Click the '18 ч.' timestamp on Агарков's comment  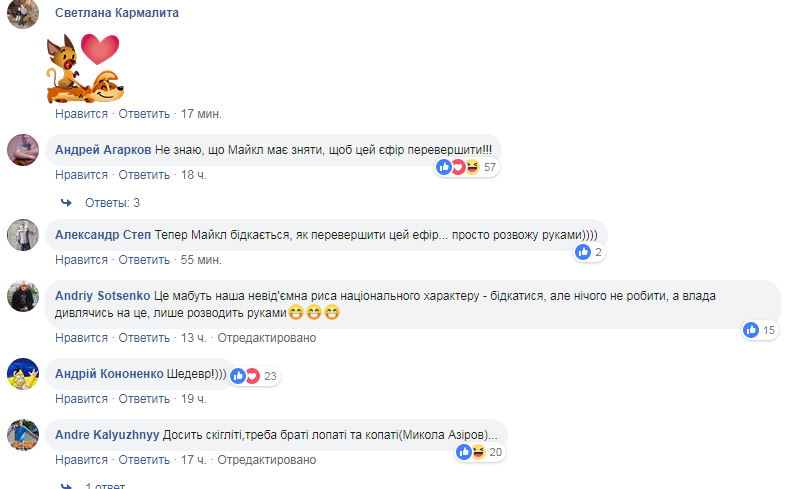click(193, 175)
